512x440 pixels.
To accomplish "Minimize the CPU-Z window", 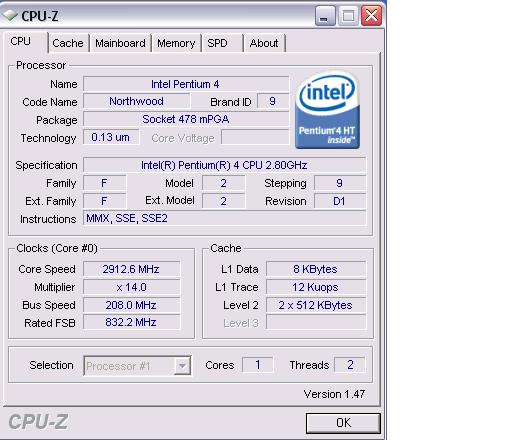I will [325, 16].
